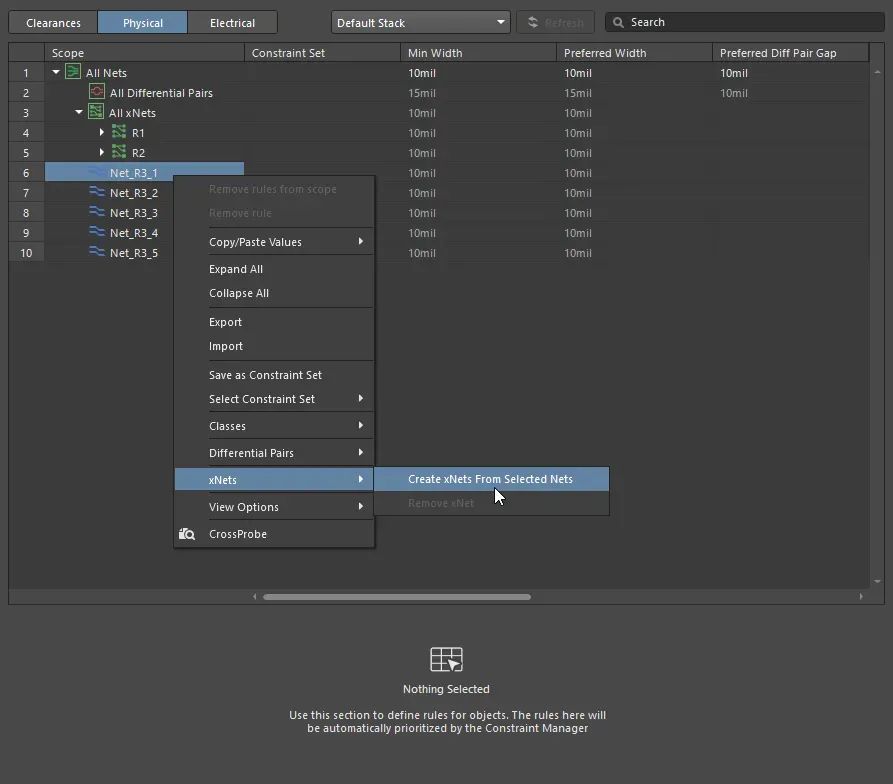Viewport: 893px width, 784px height.
Task: Select the All Nets row label
Action: [x=106, y=73]
